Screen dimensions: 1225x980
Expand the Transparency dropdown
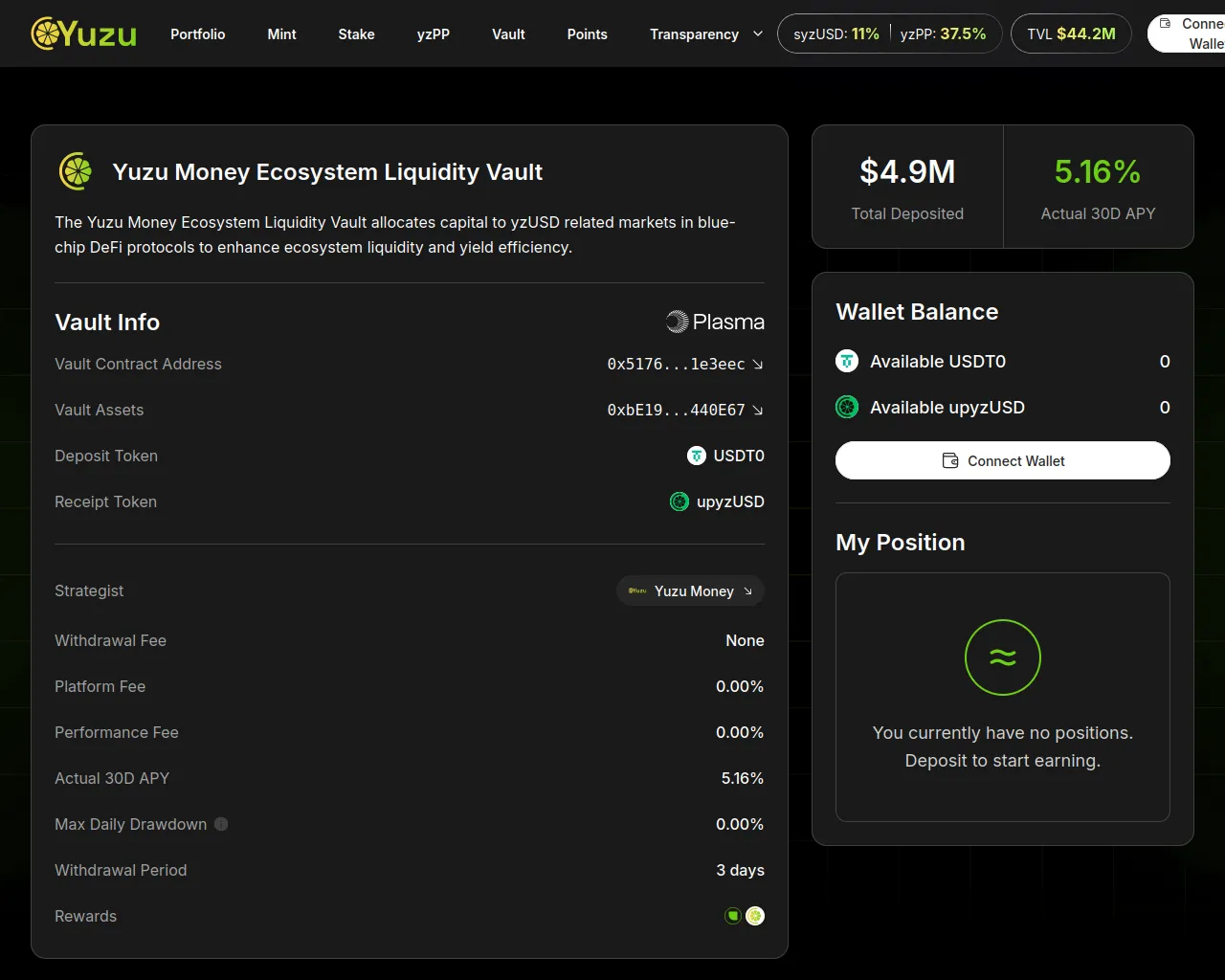click(706, 33)
